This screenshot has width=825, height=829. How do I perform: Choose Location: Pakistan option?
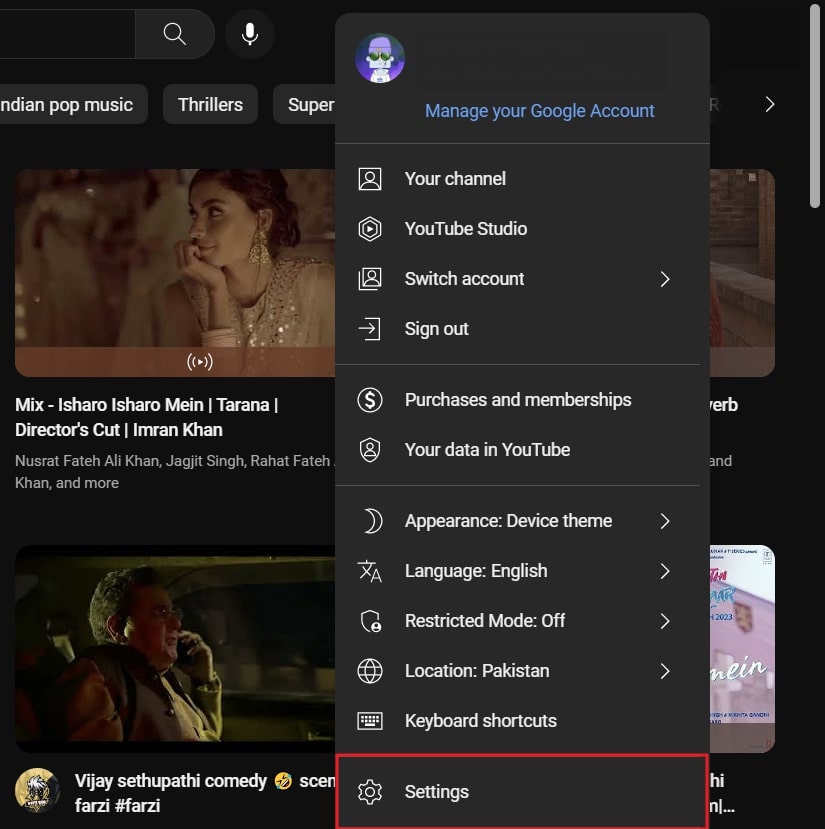522,671
